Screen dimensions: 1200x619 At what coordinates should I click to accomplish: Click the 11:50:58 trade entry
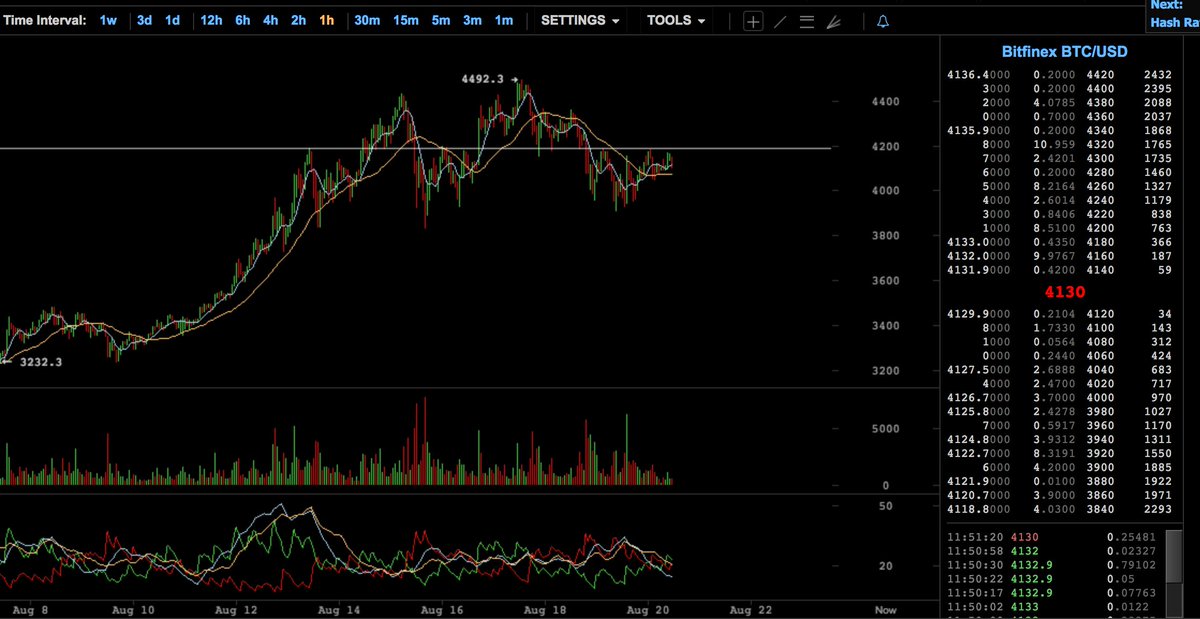(x=1053, y=551)
